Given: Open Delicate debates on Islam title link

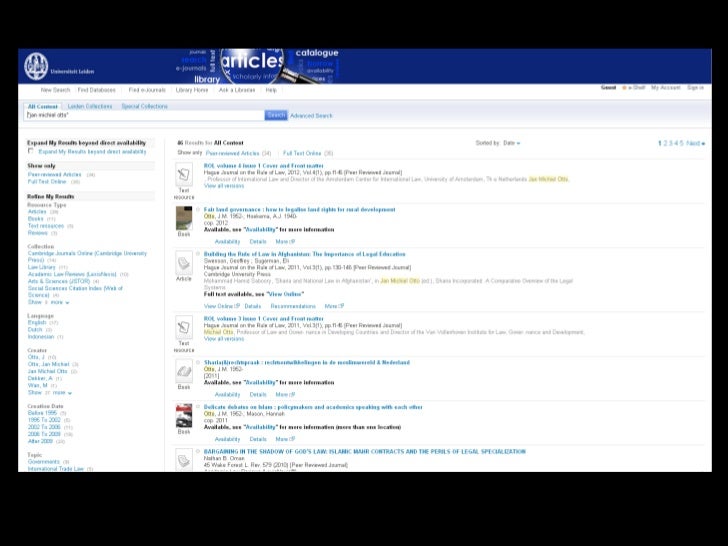Looking at the screenshot, I should pyautogui.click(x=313, y=407).
